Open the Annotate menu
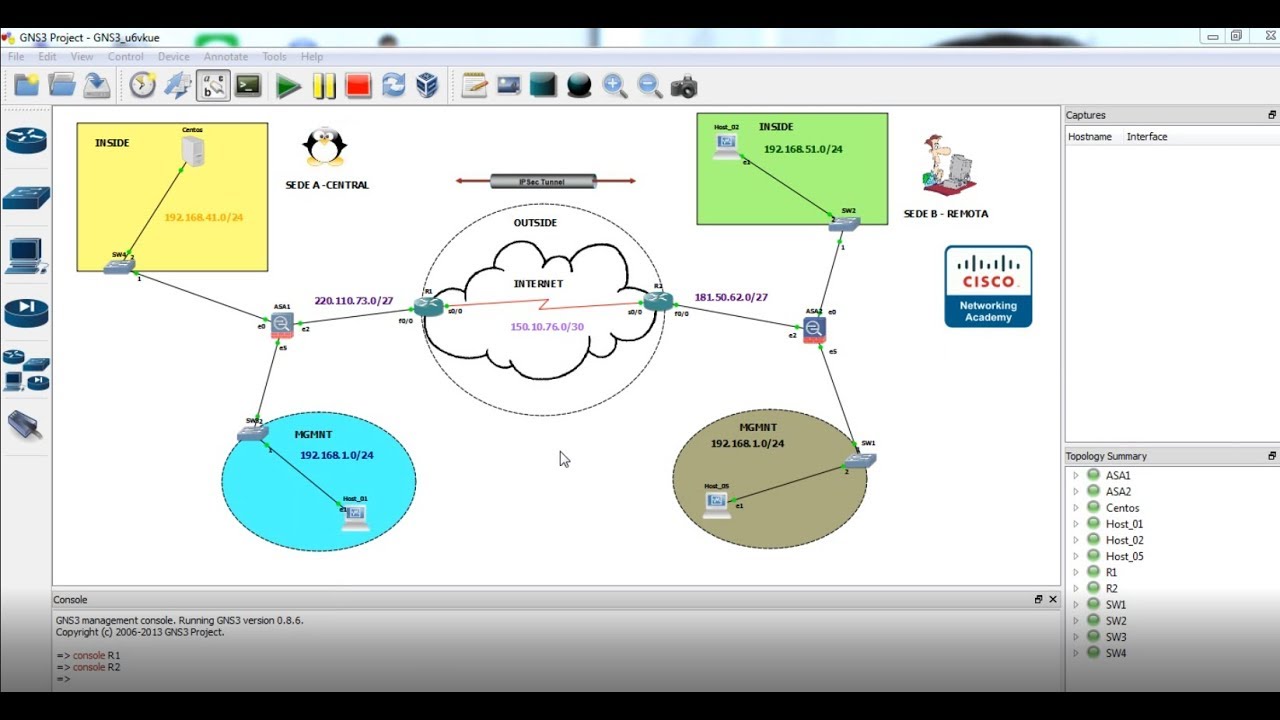This screenshot has width=1280, height=720. click(226, 57)
